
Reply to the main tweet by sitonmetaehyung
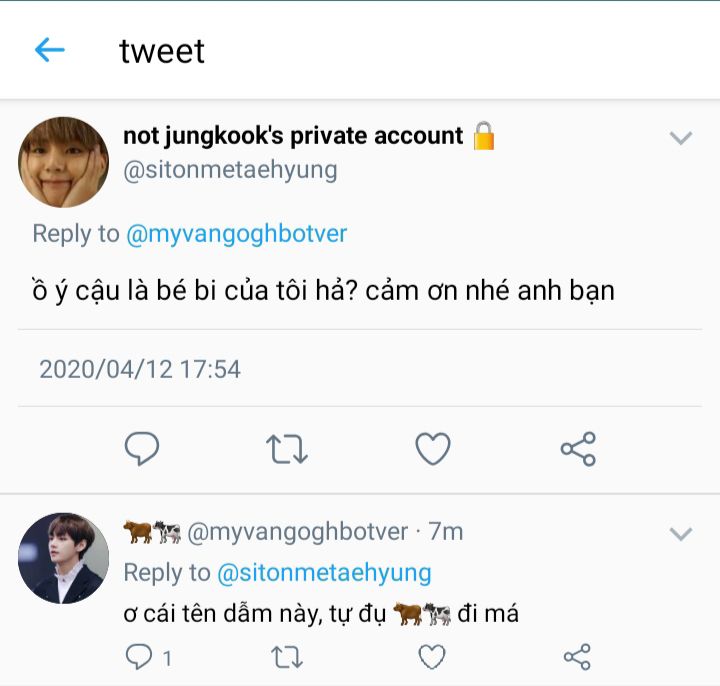click(142, 449)
